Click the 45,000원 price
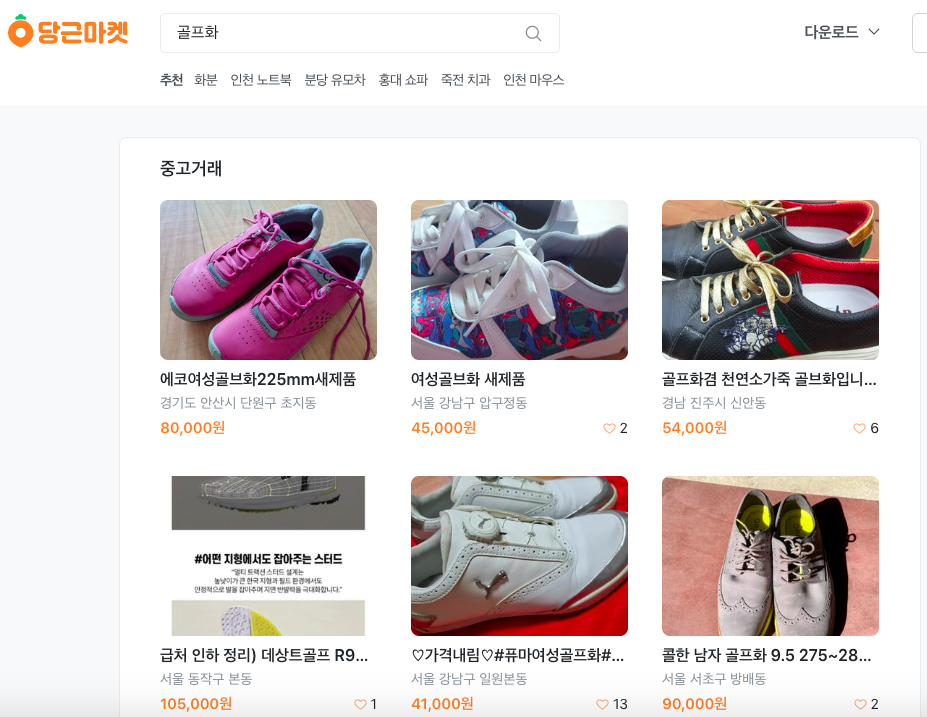Screen dimensions: 927x717 click(443, 428)
